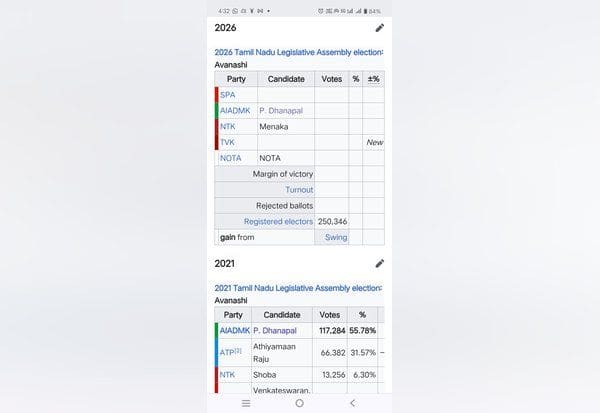Screen dimensions: 600x413
Task: Click the Turnout link
Action: pos(299,189)
